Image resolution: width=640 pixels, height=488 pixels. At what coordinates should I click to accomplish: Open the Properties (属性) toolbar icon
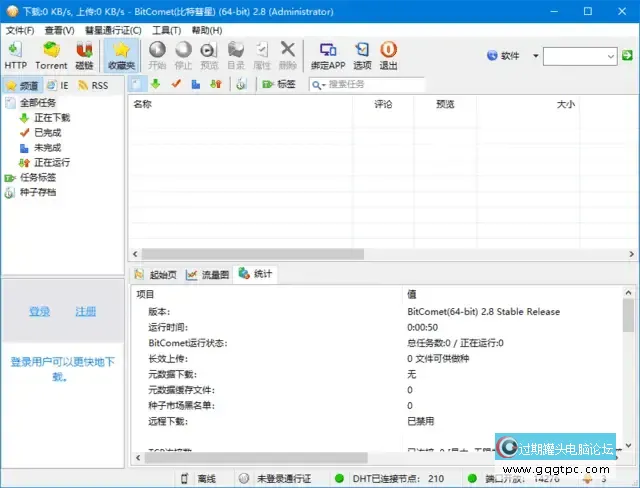(x=262, y=55)
